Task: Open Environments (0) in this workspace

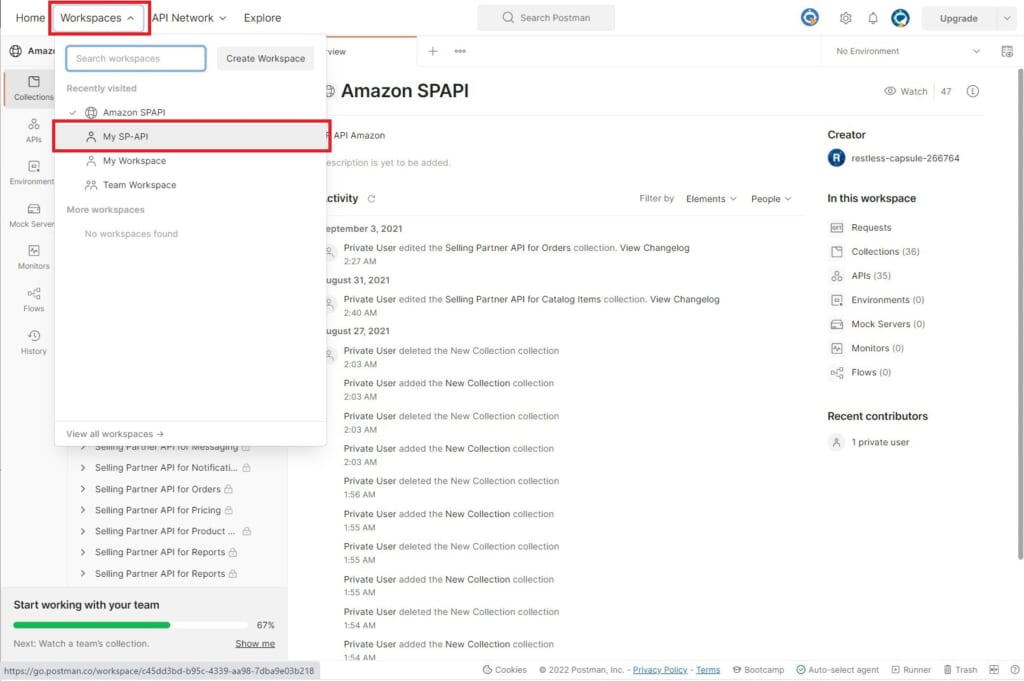Action: pos(877,300)
